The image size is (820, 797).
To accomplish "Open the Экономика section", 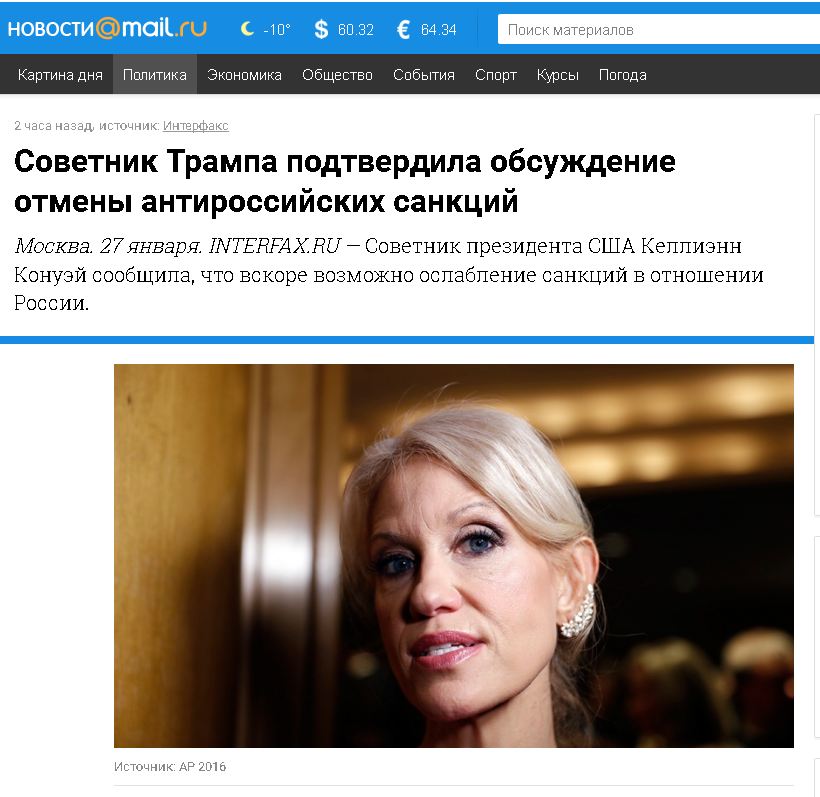I will pos(244,75).
